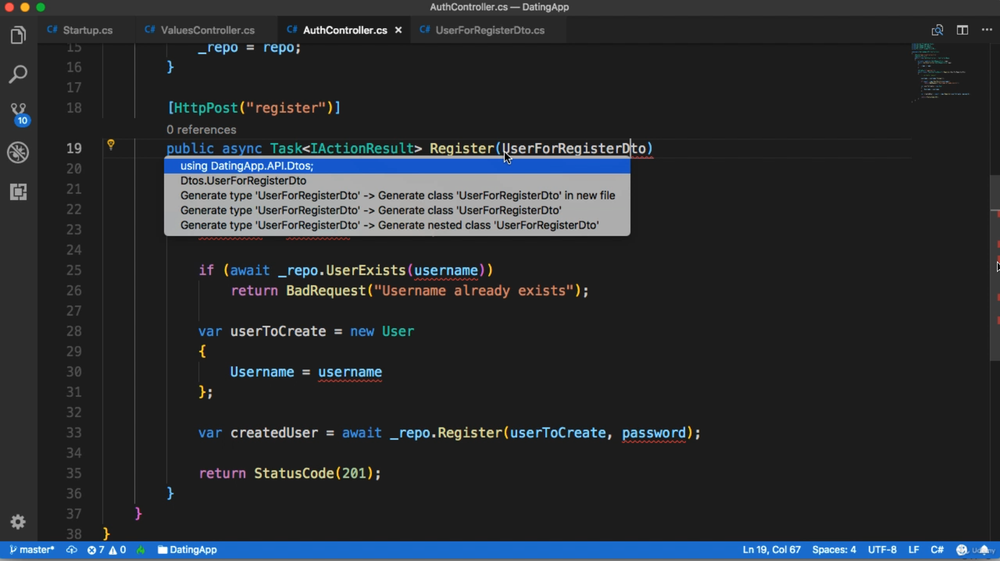Click the '0 references' CodeLens link
Screen dimensions: 1000x561
click(202, 129)
